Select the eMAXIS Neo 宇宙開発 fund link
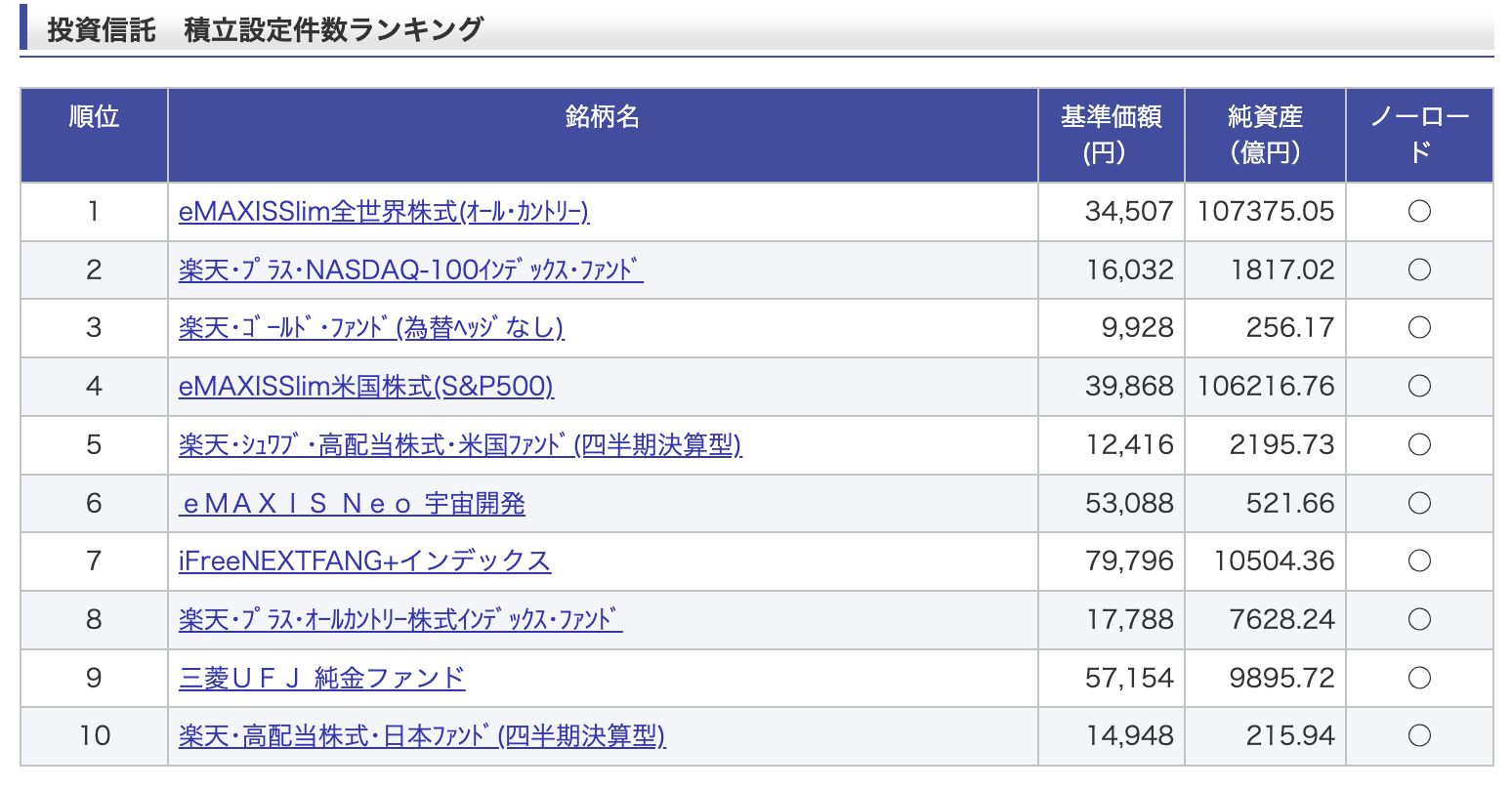This screenshot has width=1512, height=789. pyautogui.click(x=353, y=504)
